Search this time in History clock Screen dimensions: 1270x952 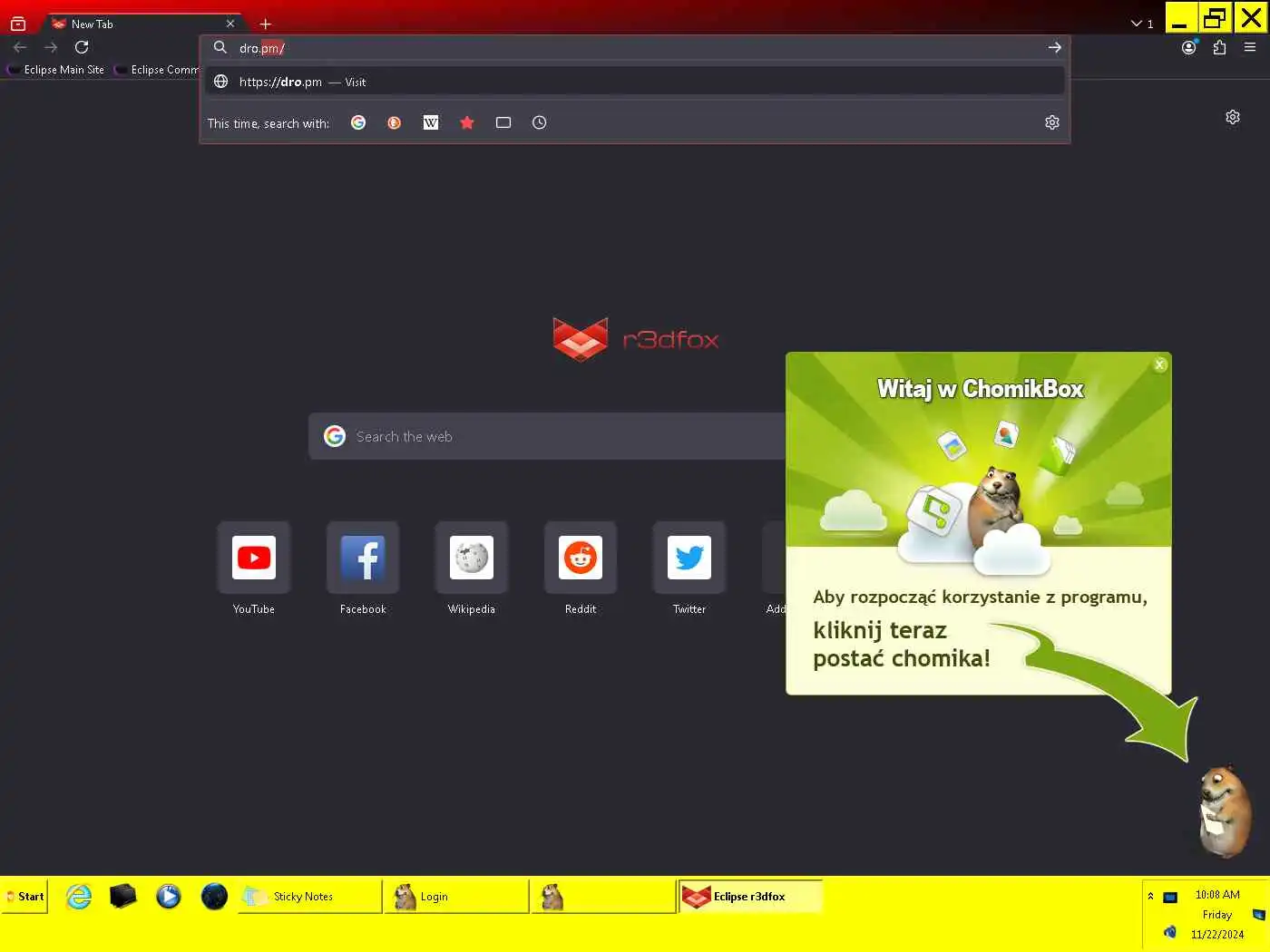point(540,122)
